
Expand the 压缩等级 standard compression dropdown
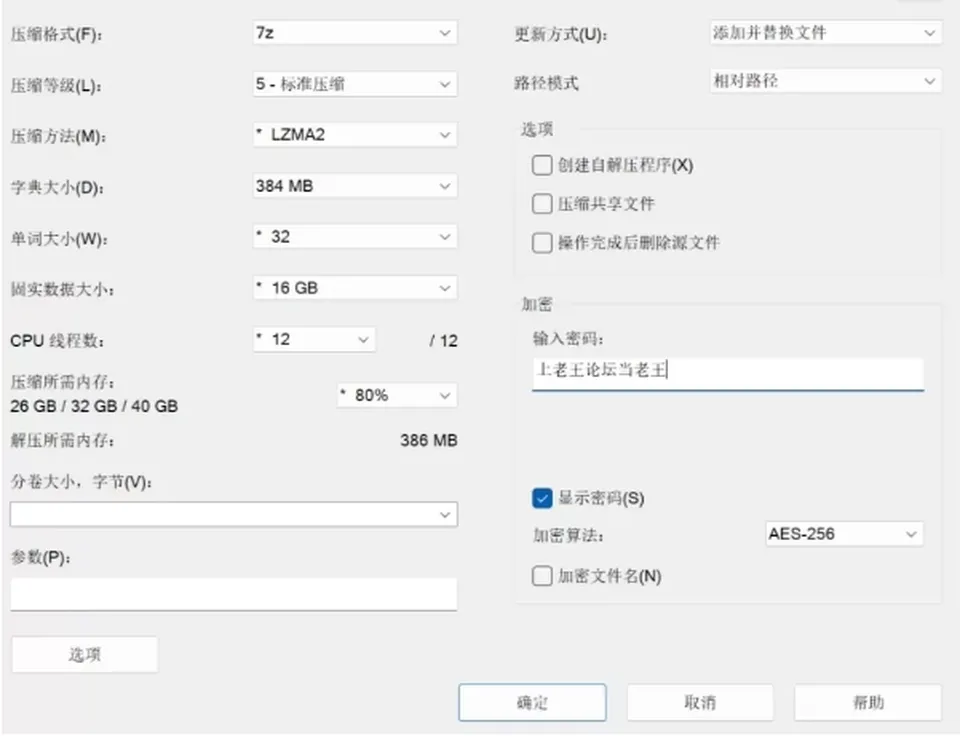355,84
